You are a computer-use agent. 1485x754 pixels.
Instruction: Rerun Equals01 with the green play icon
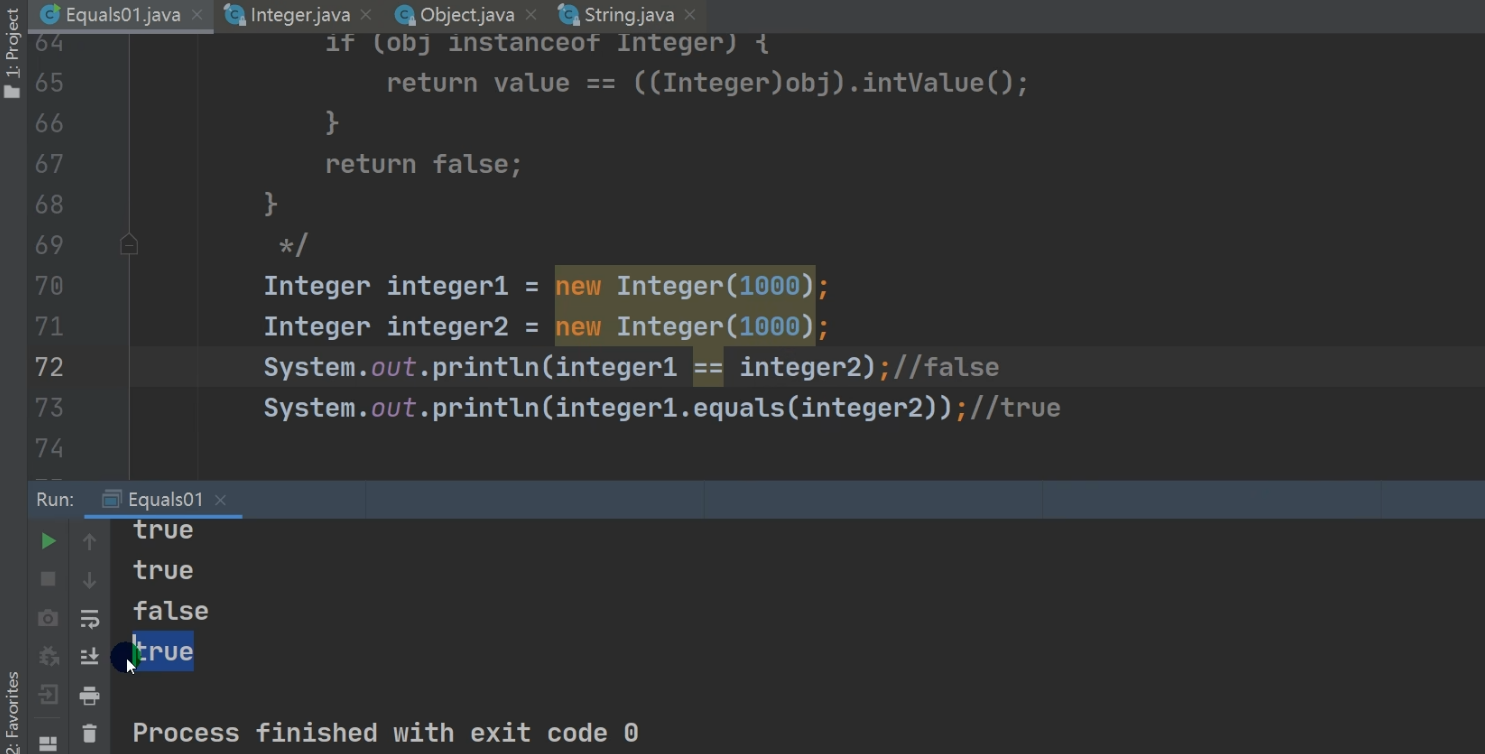tap(48, 541)
